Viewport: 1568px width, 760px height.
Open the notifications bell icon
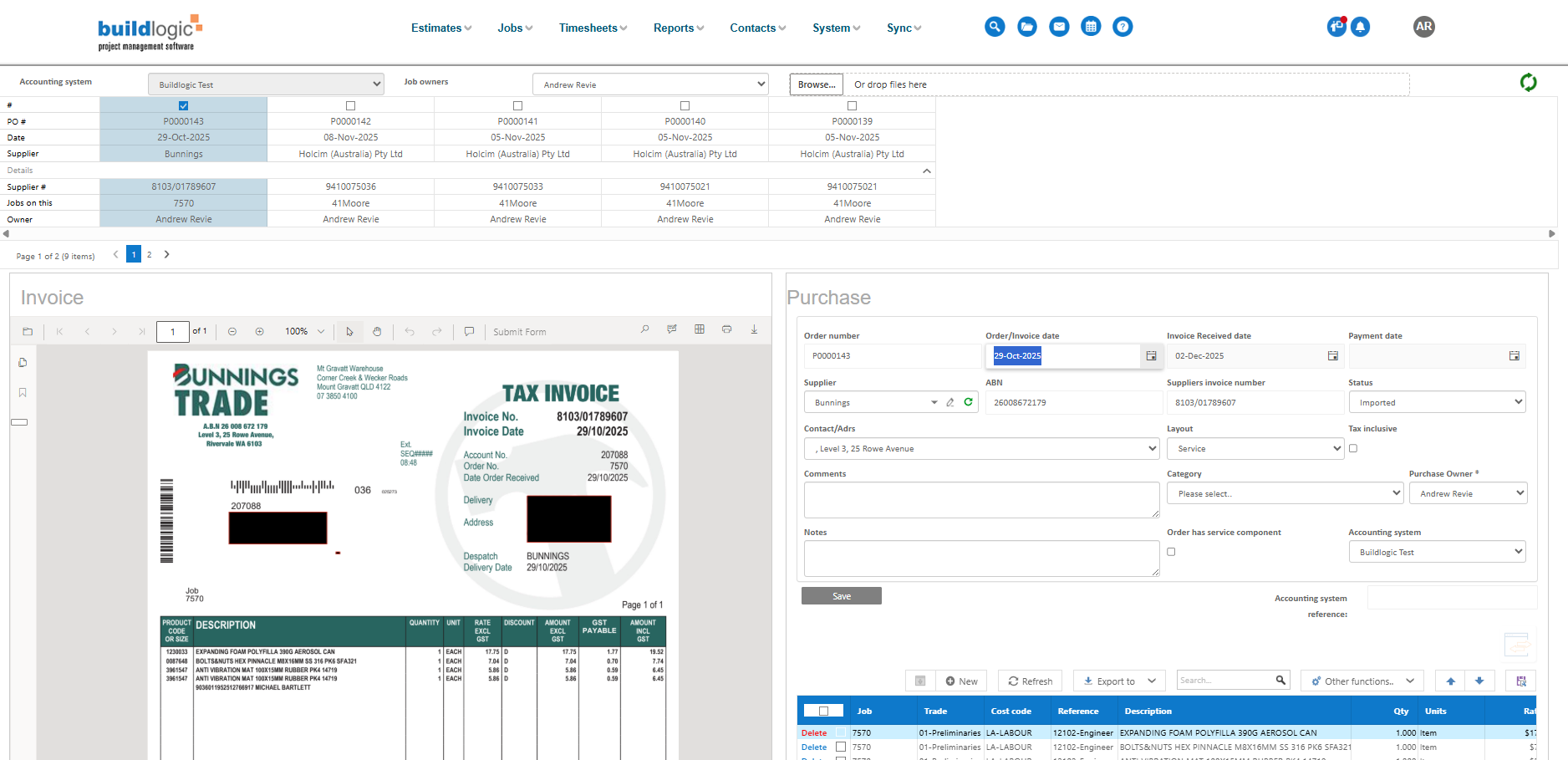pos(1361,27)
